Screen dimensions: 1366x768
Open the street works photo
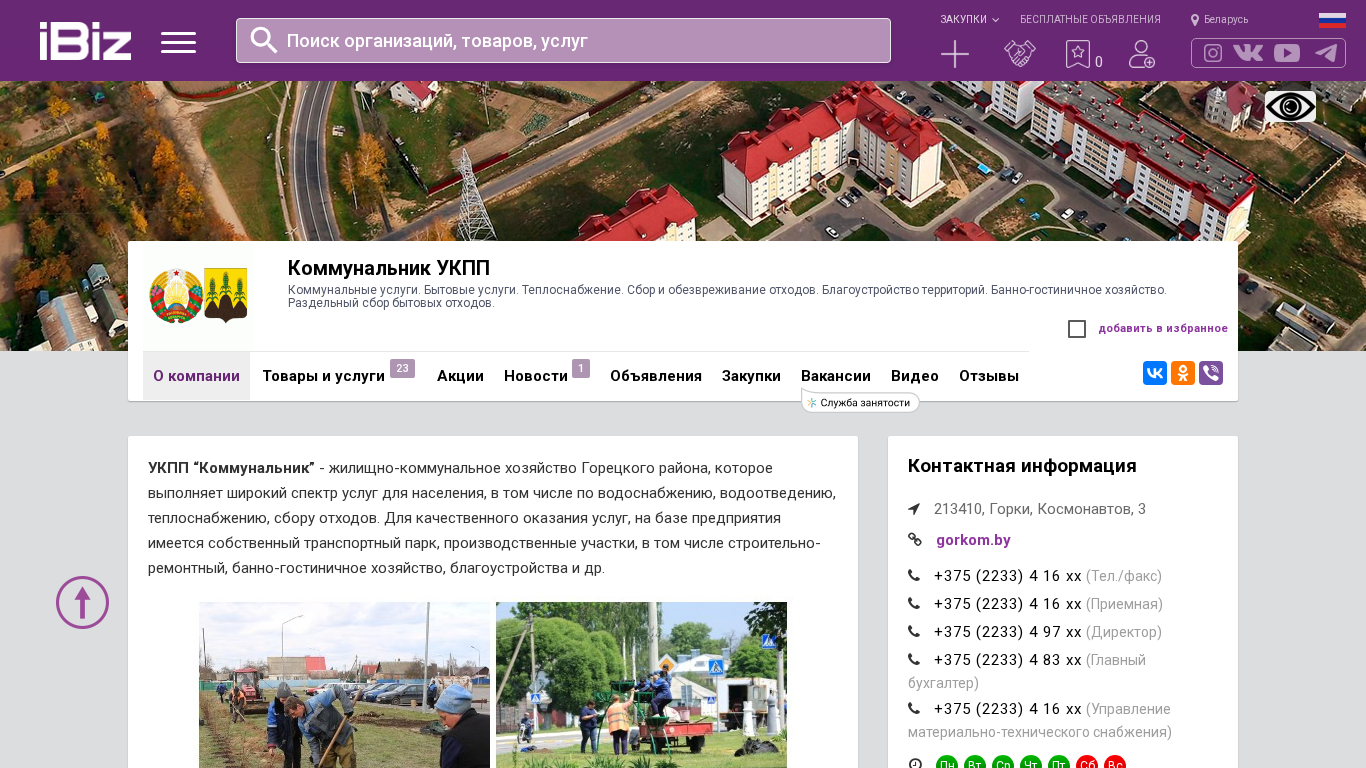pyautogui.click(x=641, y=685)
